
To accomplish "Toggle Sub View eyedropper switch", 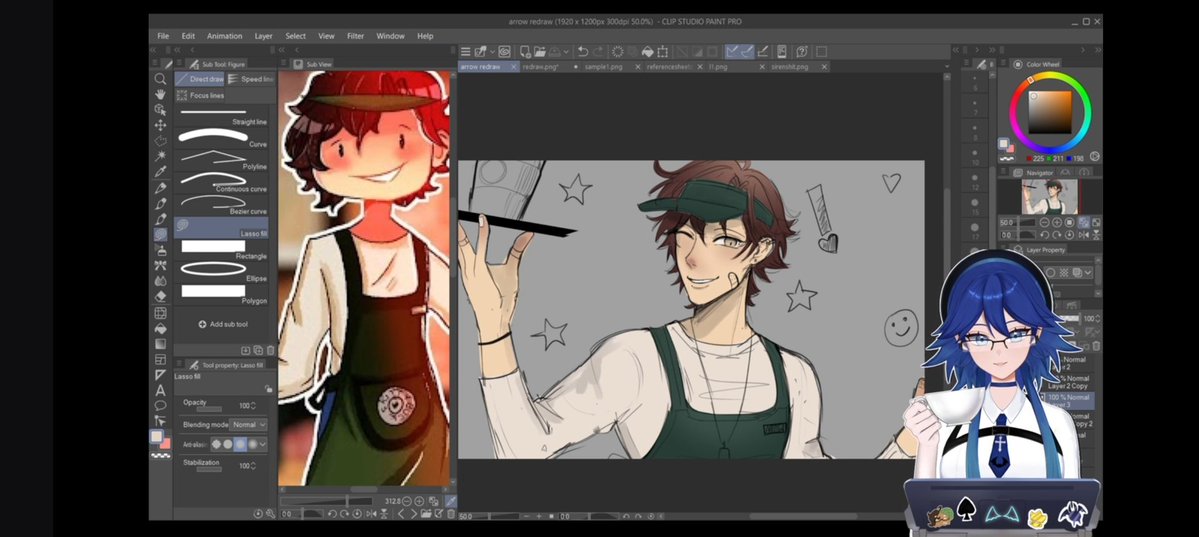I will [x=451, y=501].
